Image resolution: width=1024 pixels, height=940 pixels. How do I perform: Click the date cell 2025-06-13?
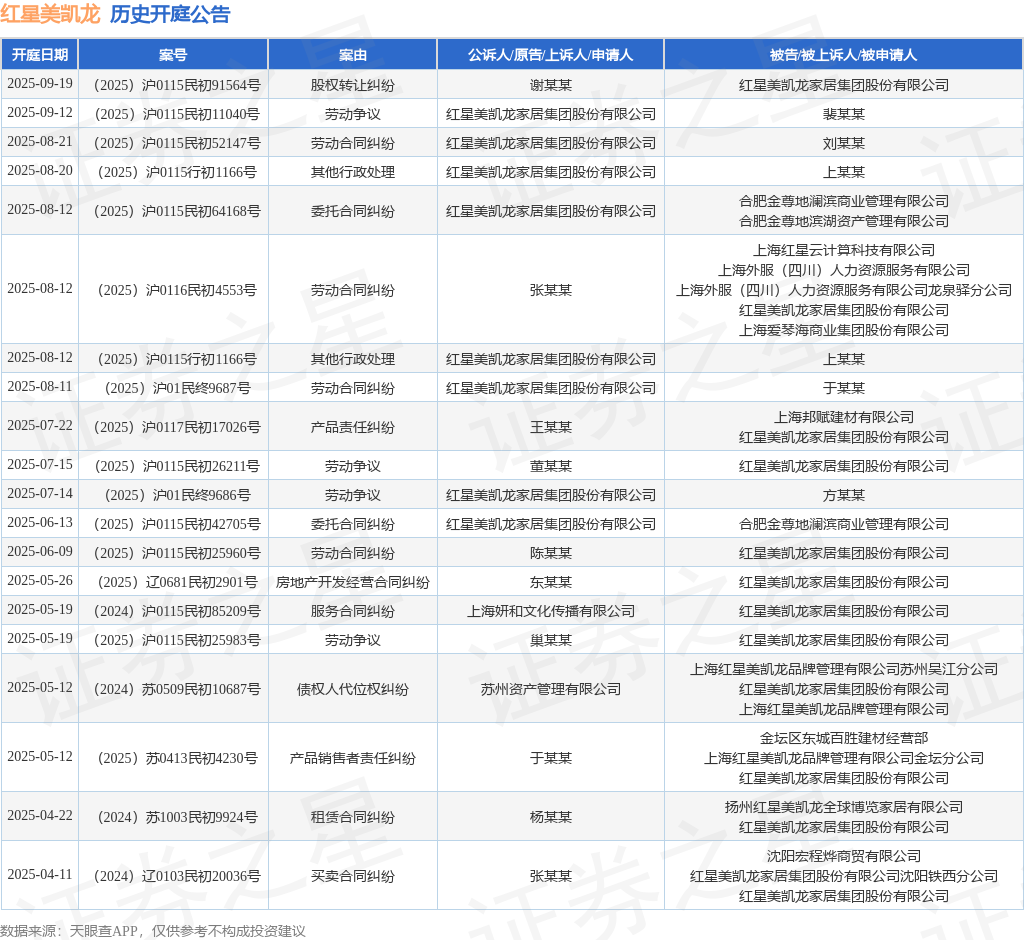point(40,523)
